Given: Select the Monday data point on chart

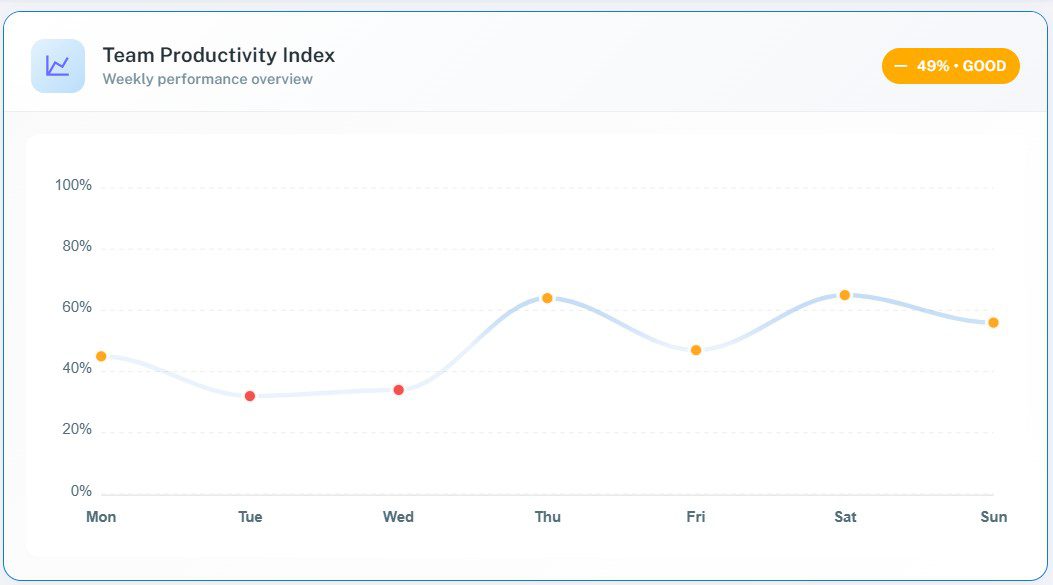Looking at the screenshot, I should [x=101, y=356].
